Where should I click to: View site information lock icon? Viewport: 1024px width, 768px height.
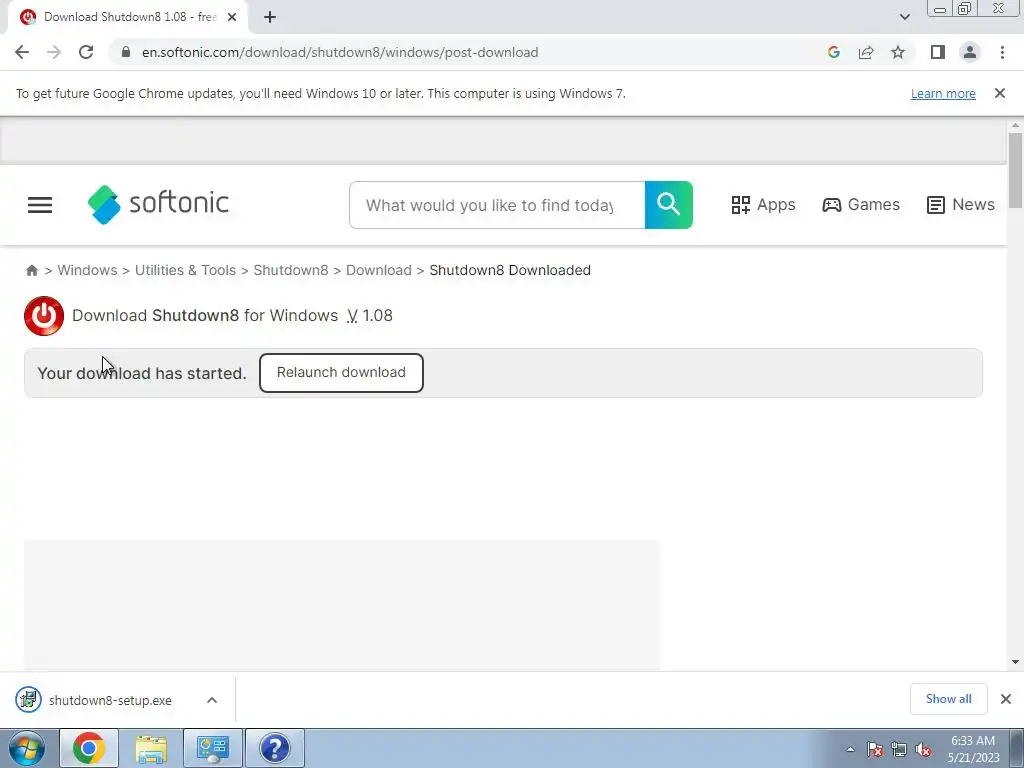click(126, 52)
